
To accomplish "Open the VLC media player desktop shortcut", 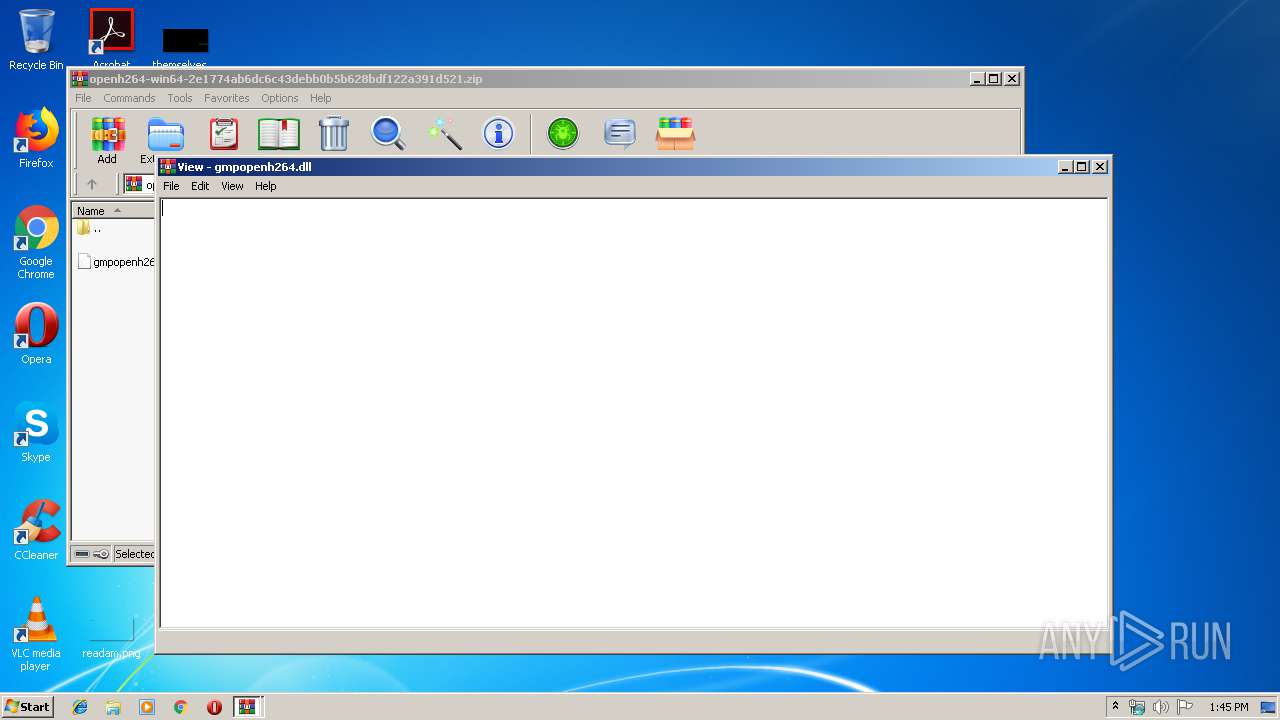I will [x=36, y=634].
